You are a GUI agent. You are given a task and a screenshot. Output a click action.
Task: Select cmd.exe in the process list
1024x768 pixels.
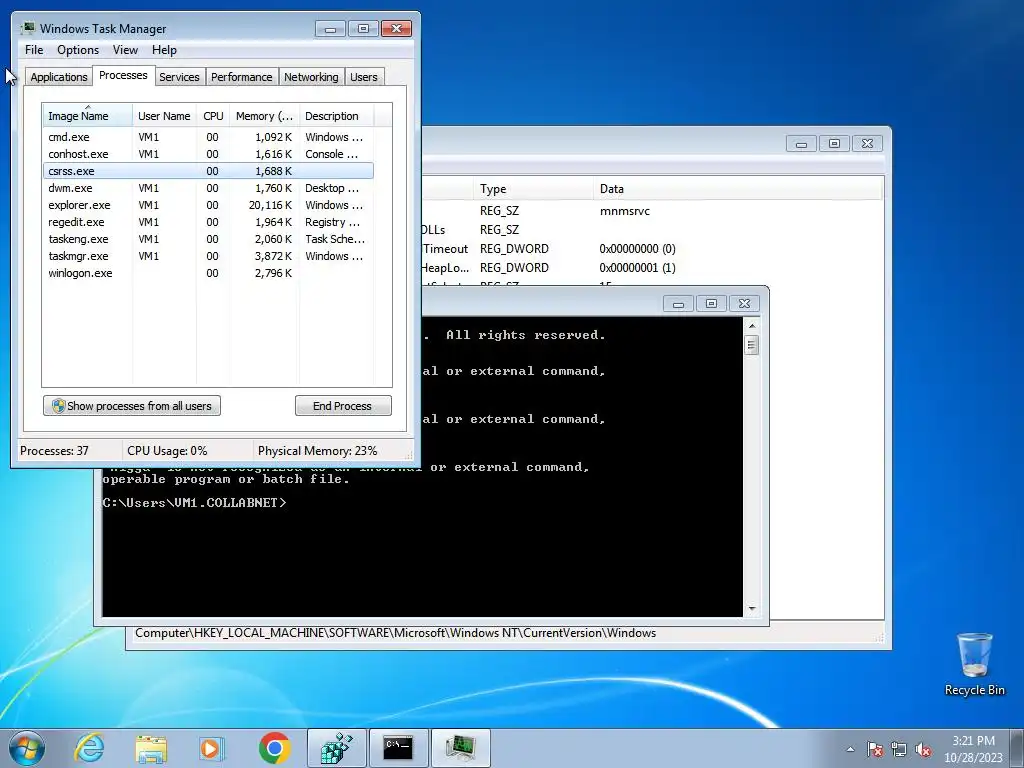tap(208, 137)
